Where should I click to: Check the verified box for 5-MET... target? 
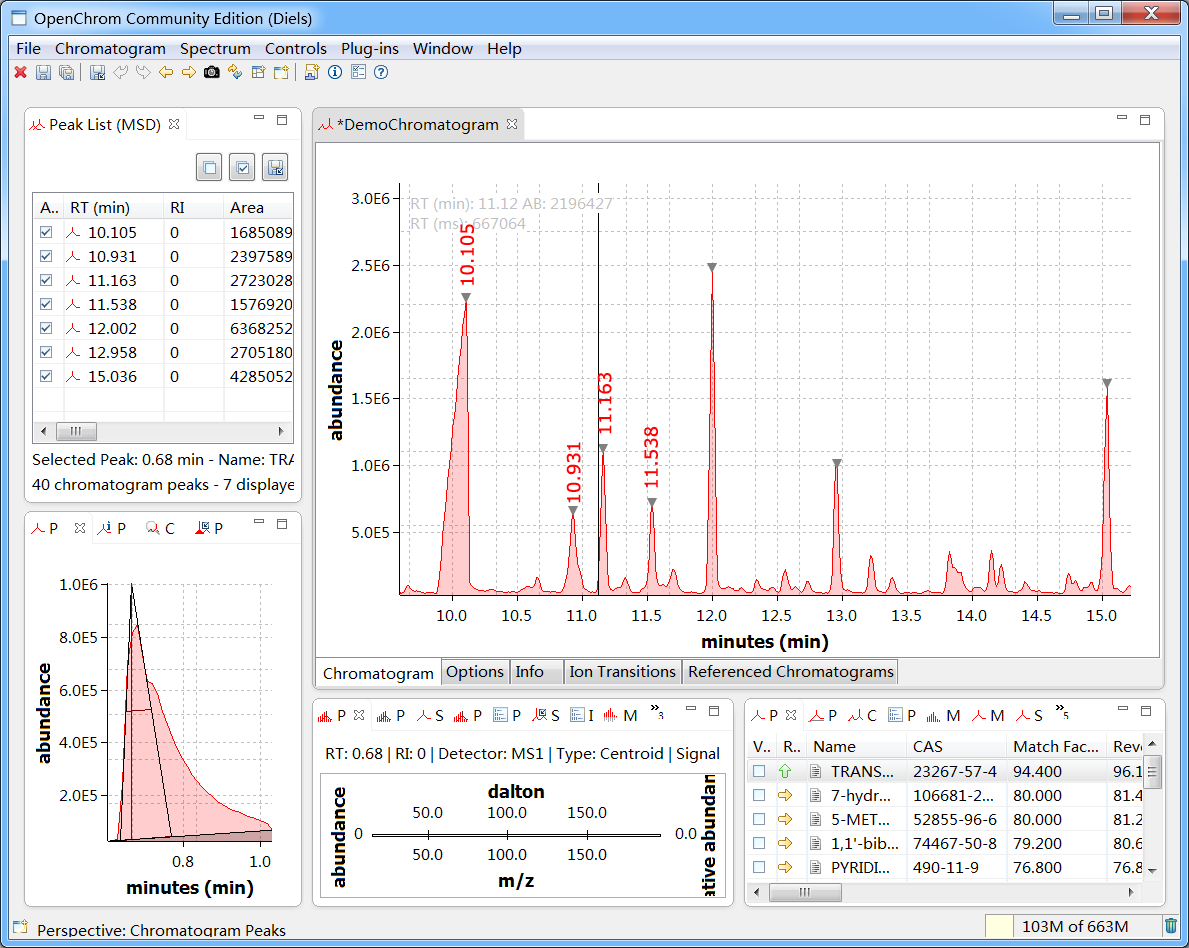pyautogui.click(x=759, y=819)
